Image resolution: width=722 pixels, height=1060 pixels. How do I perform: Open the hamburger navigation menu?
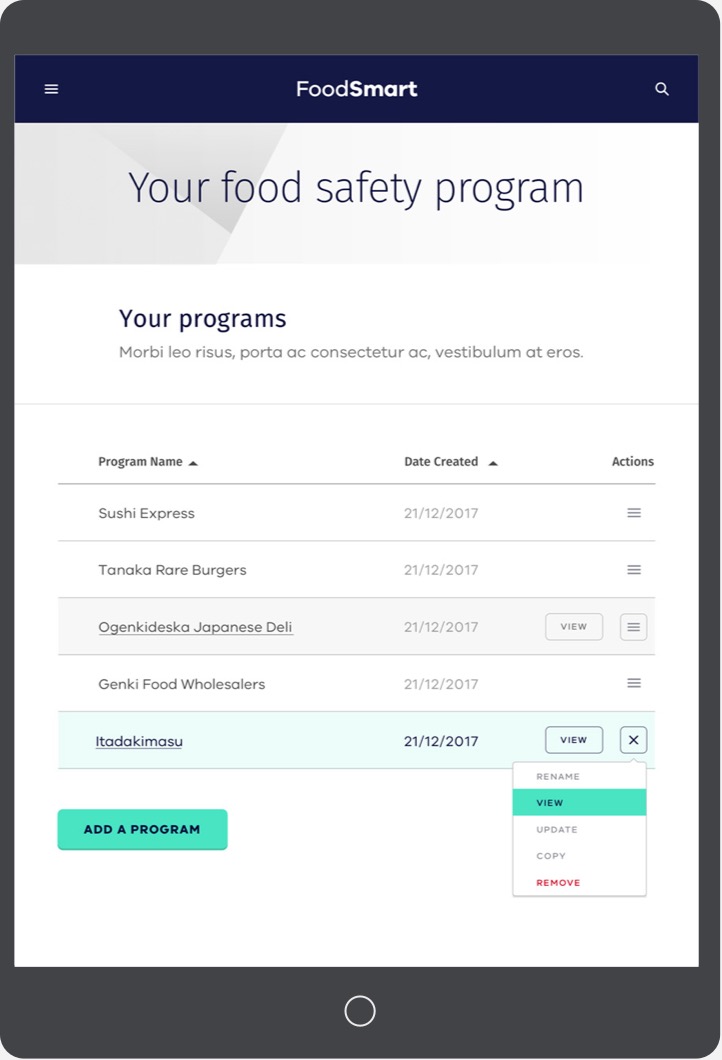point(51,89)
